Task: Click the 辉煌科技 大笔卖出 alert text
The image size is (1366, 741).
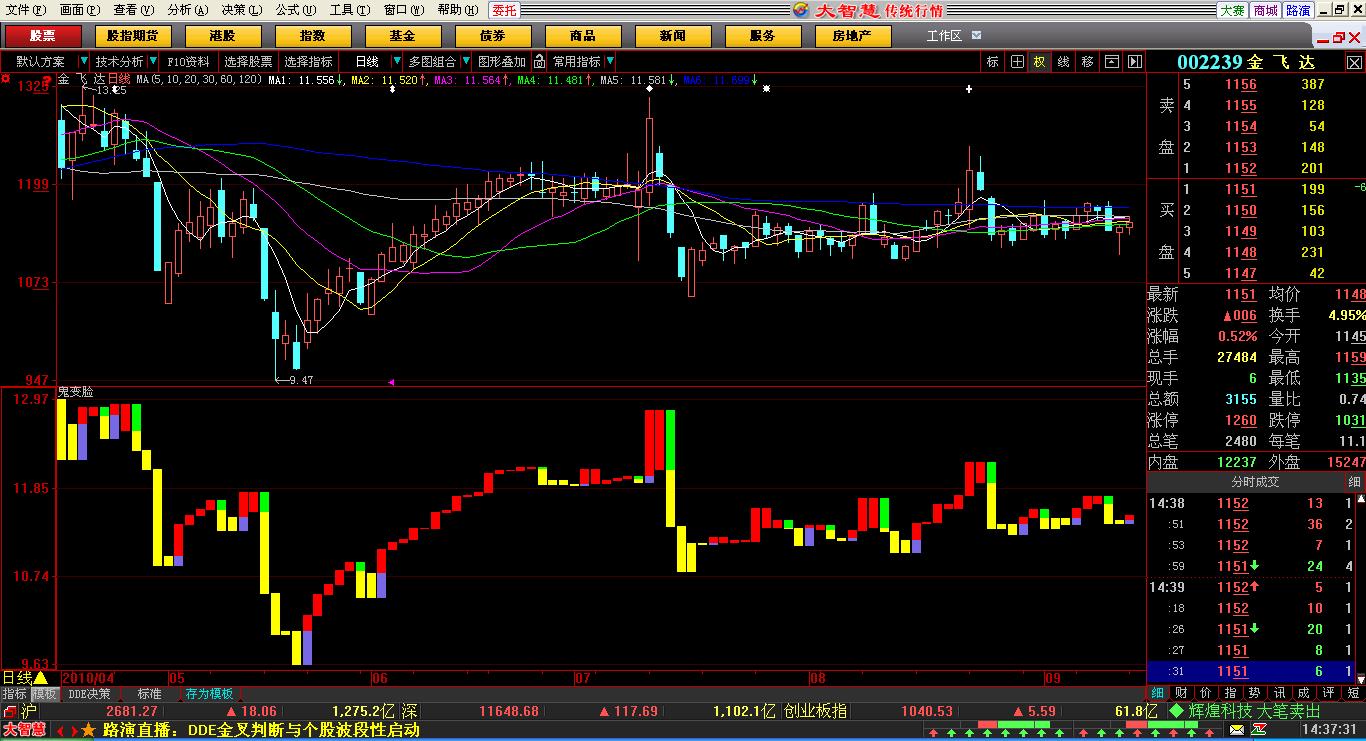Action: click(1254, 711)
